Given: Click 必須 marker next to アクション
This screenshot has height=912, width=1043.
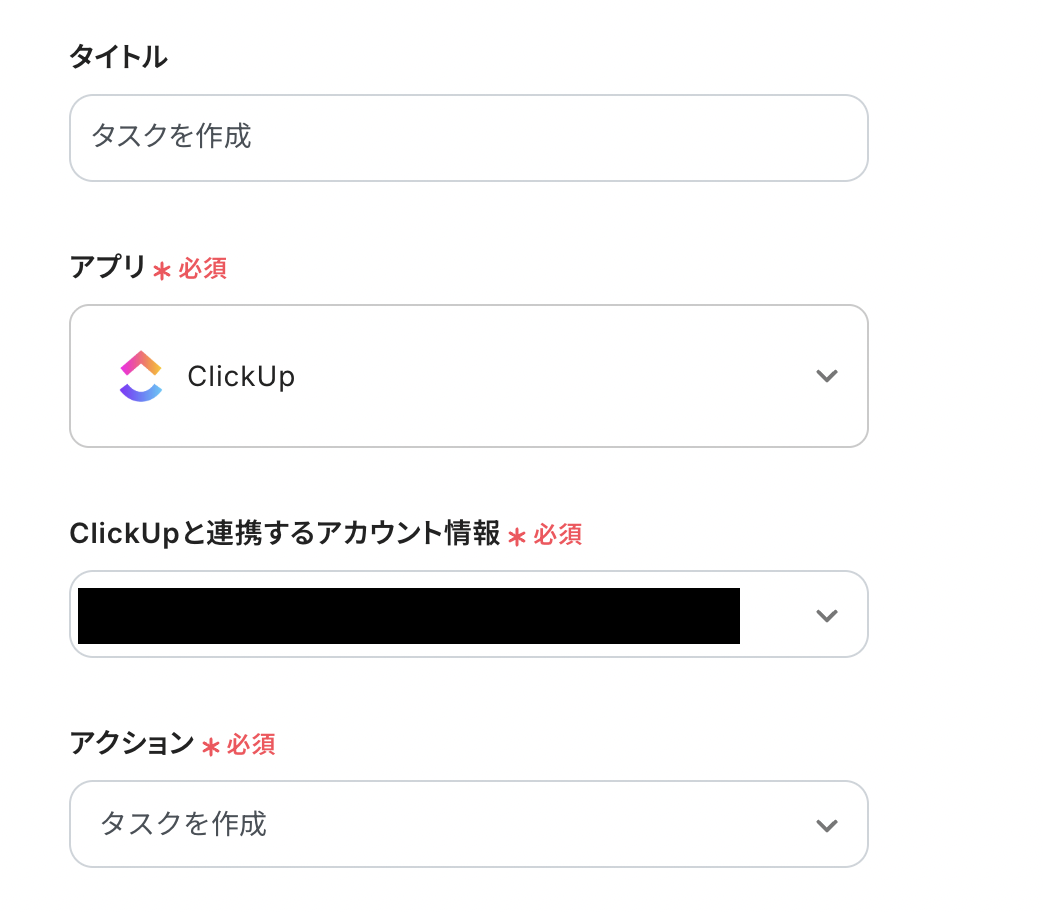Looking at the screenshot, I should point(251,745).
